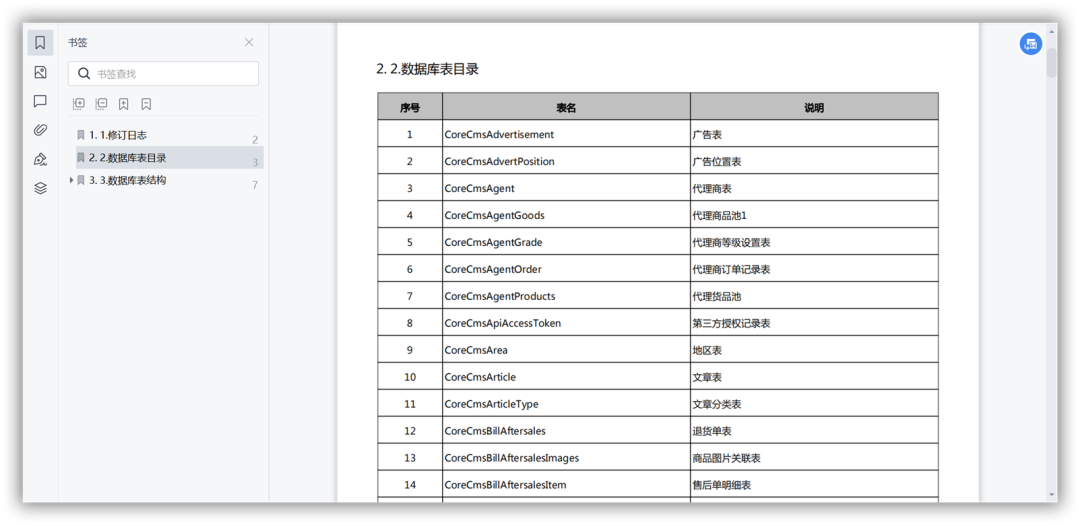Select bookmark 1. 1.修订日志
The image size is (1080, 525).
click(x=169, y=136)
